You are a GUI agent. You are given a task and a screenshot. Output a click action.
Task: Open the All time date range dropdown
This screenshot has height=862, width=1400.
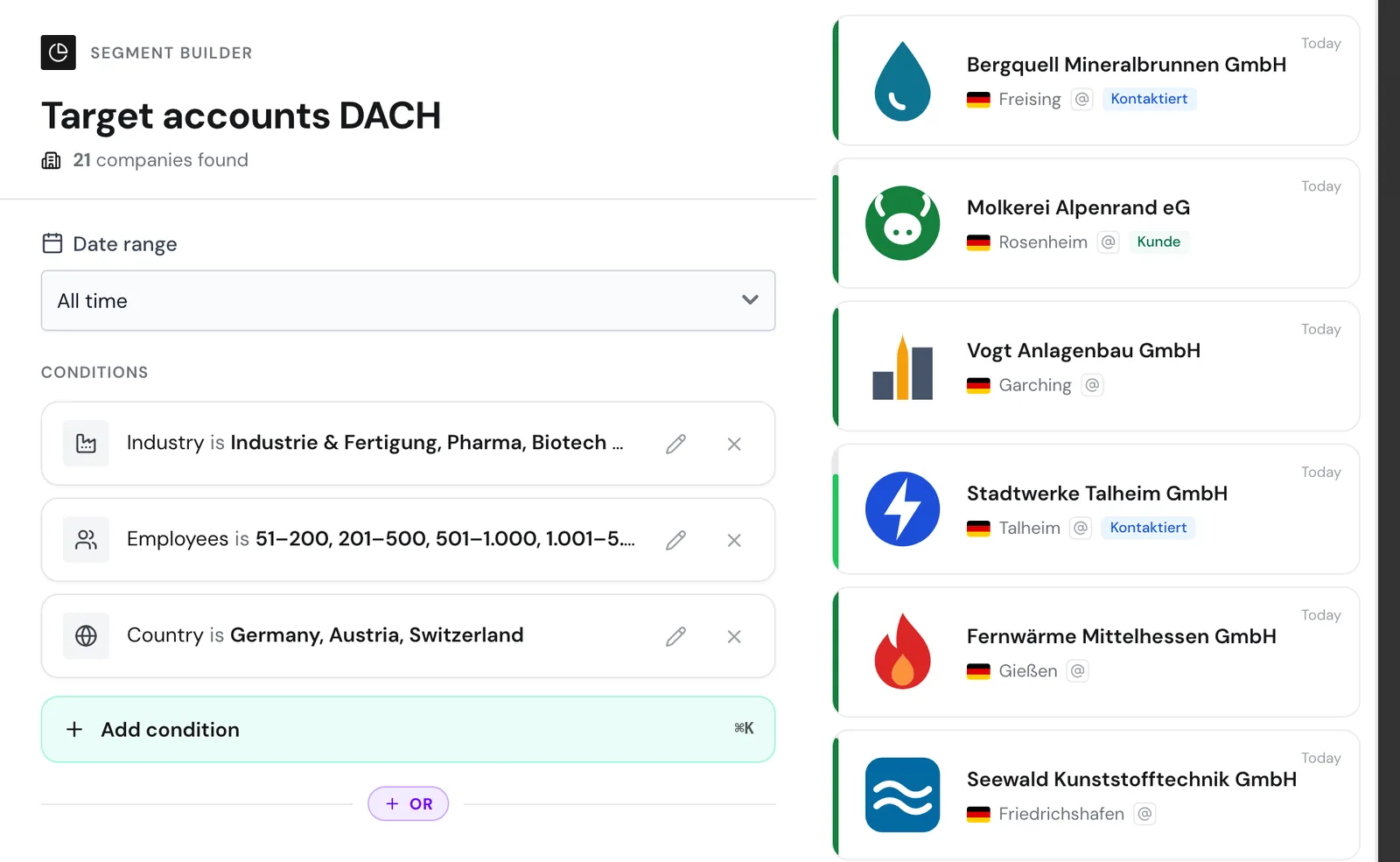[x=408, y=300]
